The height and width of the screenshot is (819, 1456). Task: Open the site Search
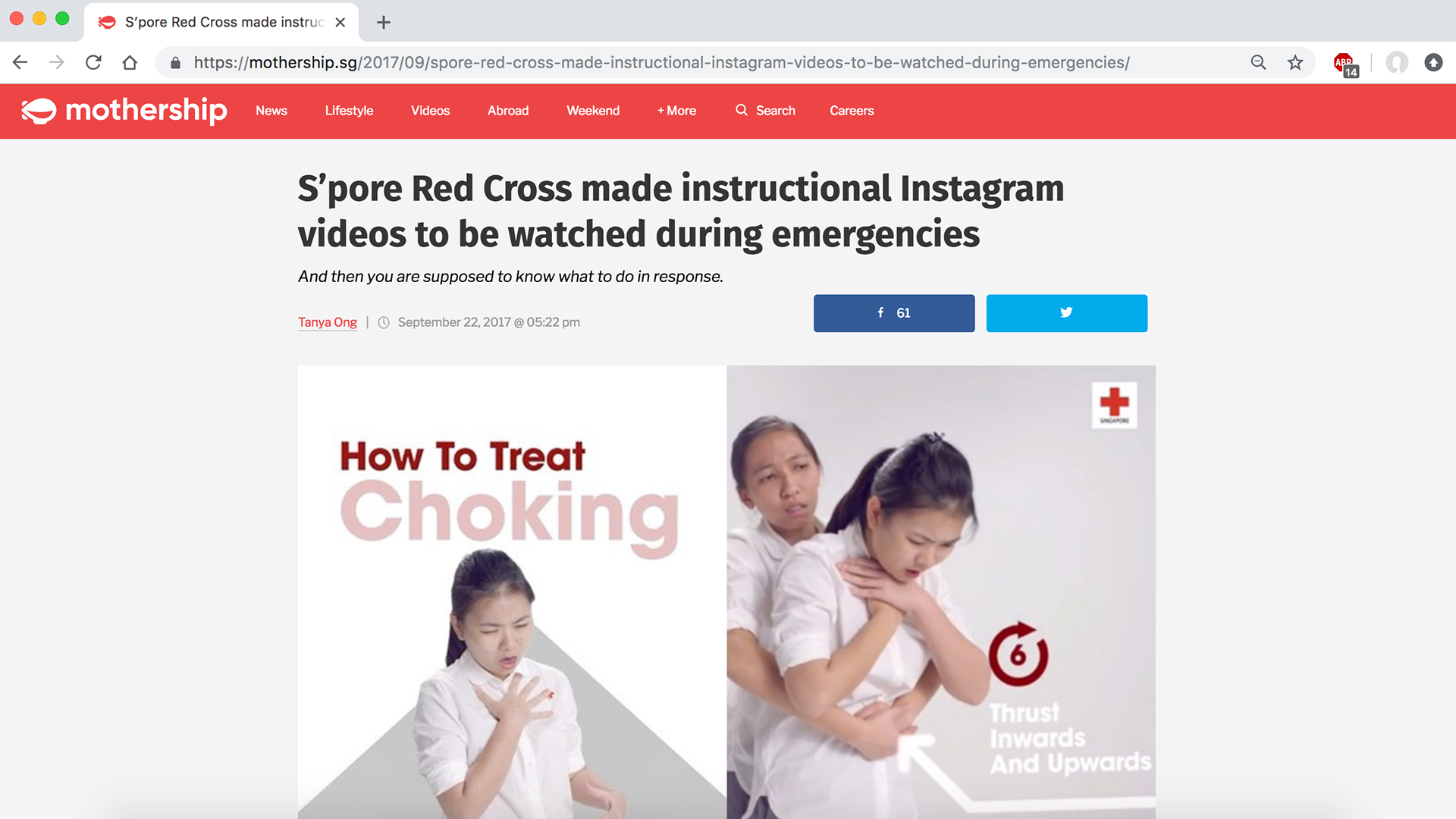tap(765, 111)
